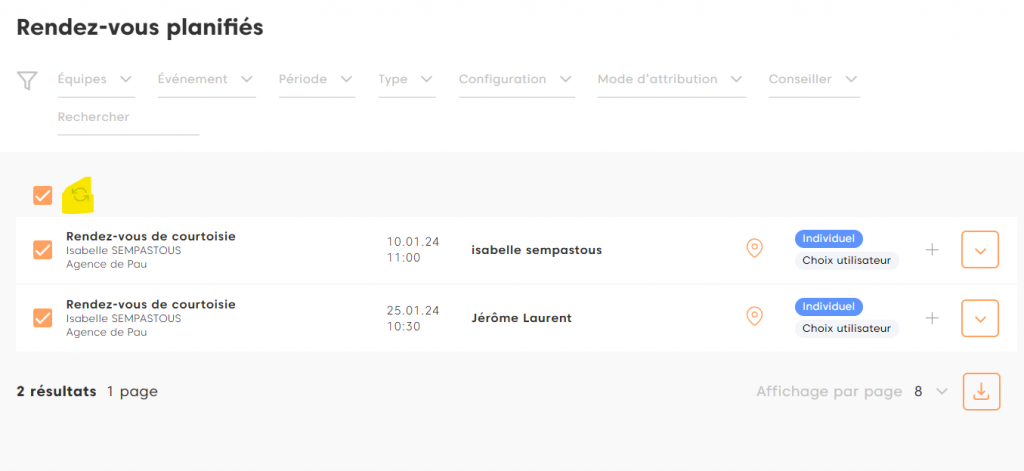The image size is (1024, 471).
Task: Uncheck the isabelle sempastous appointment checkbox
Action: [x=42, y=250]
